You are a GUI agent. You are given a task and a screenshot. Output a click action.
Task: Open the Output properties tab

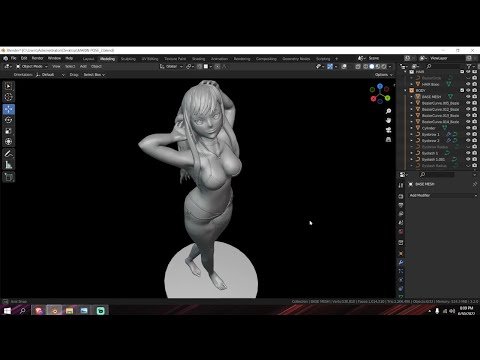(401, 205)
